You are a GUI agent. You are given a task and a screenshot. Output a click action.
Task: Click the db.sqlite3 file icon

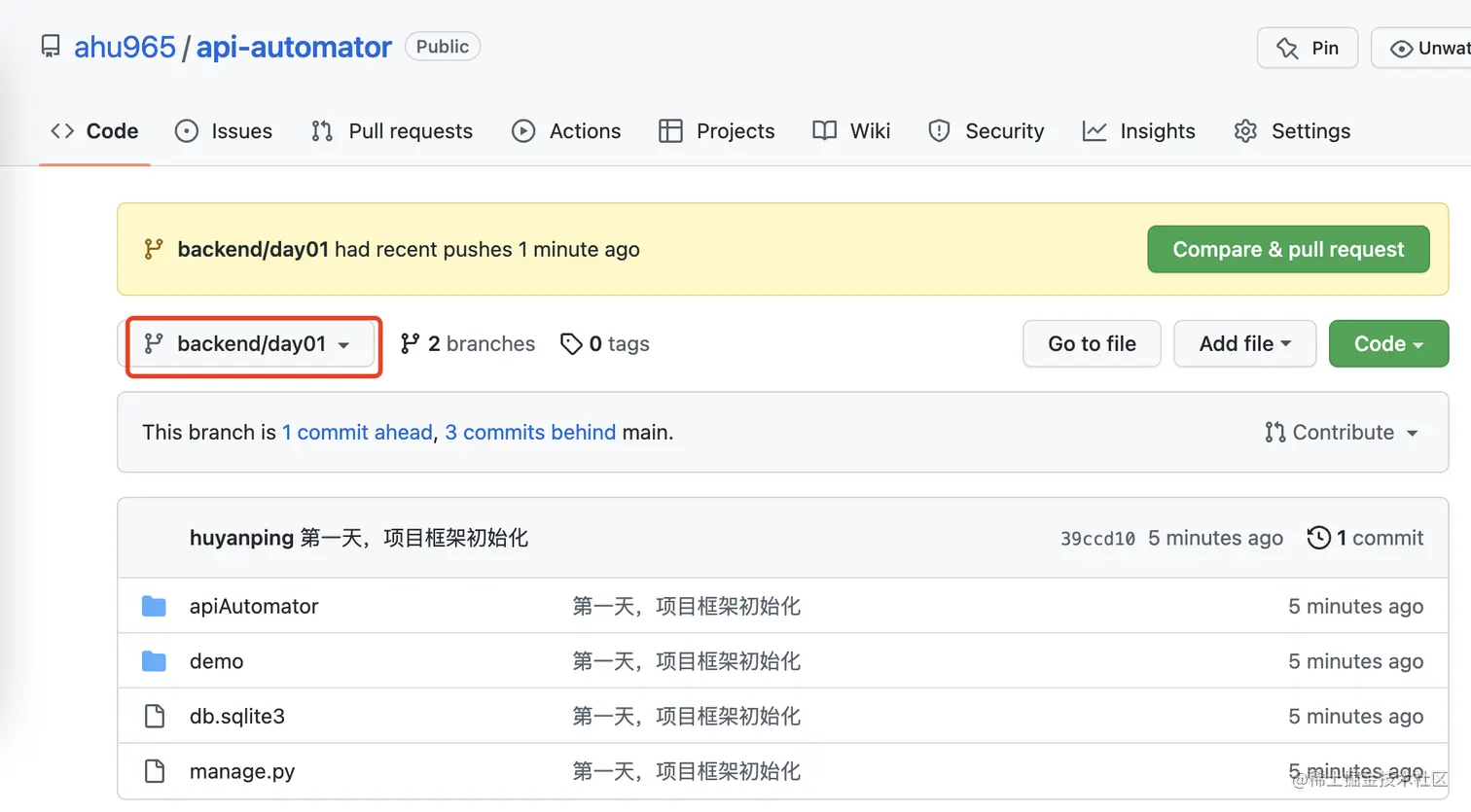click(x=154, y=717)
